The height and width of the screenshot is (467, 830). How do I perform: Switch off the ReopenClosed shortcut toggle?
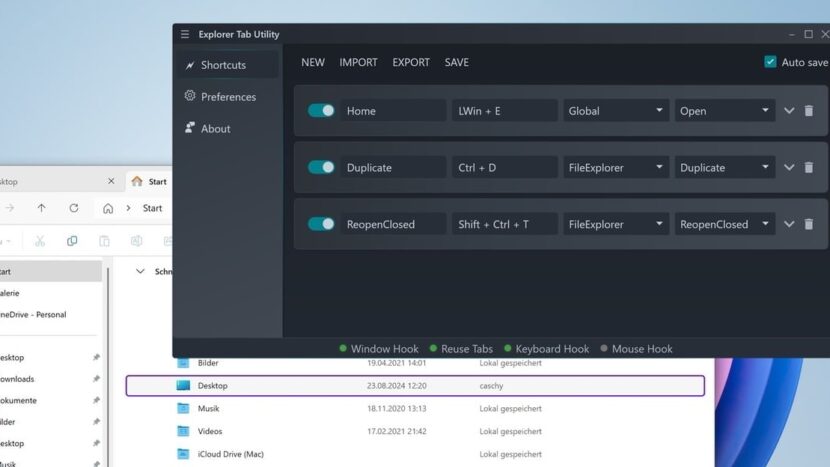click(321, 225)
